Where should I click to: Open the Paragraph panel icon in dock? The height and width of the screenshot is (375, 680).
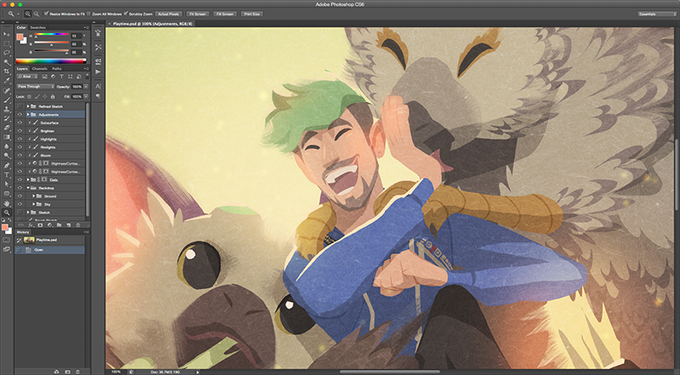click(98, 96)
